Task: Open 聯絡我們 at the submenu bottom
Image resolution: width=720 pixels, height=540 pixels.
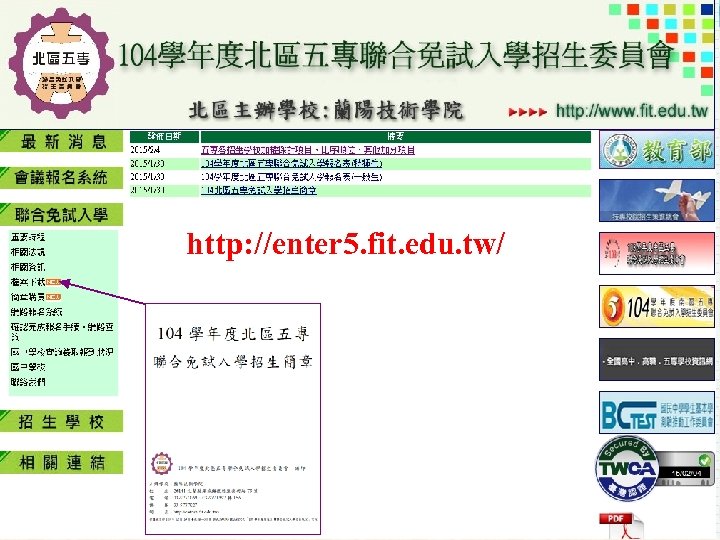Action: point(28,382)
